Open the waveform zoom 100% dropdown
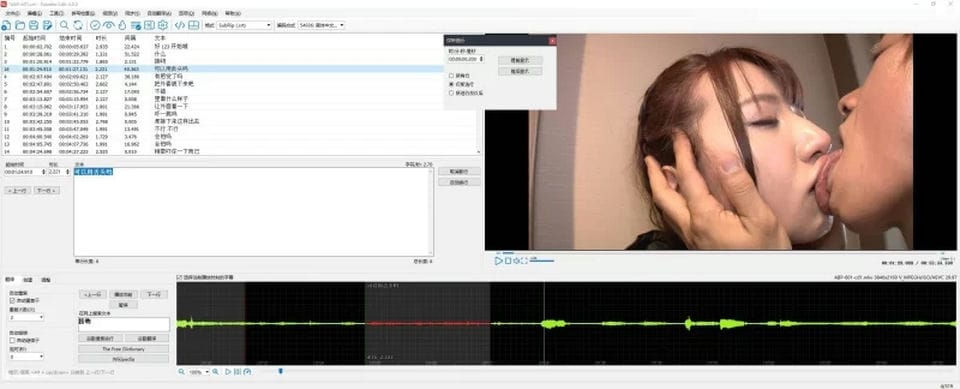 (x=198, y=372)
